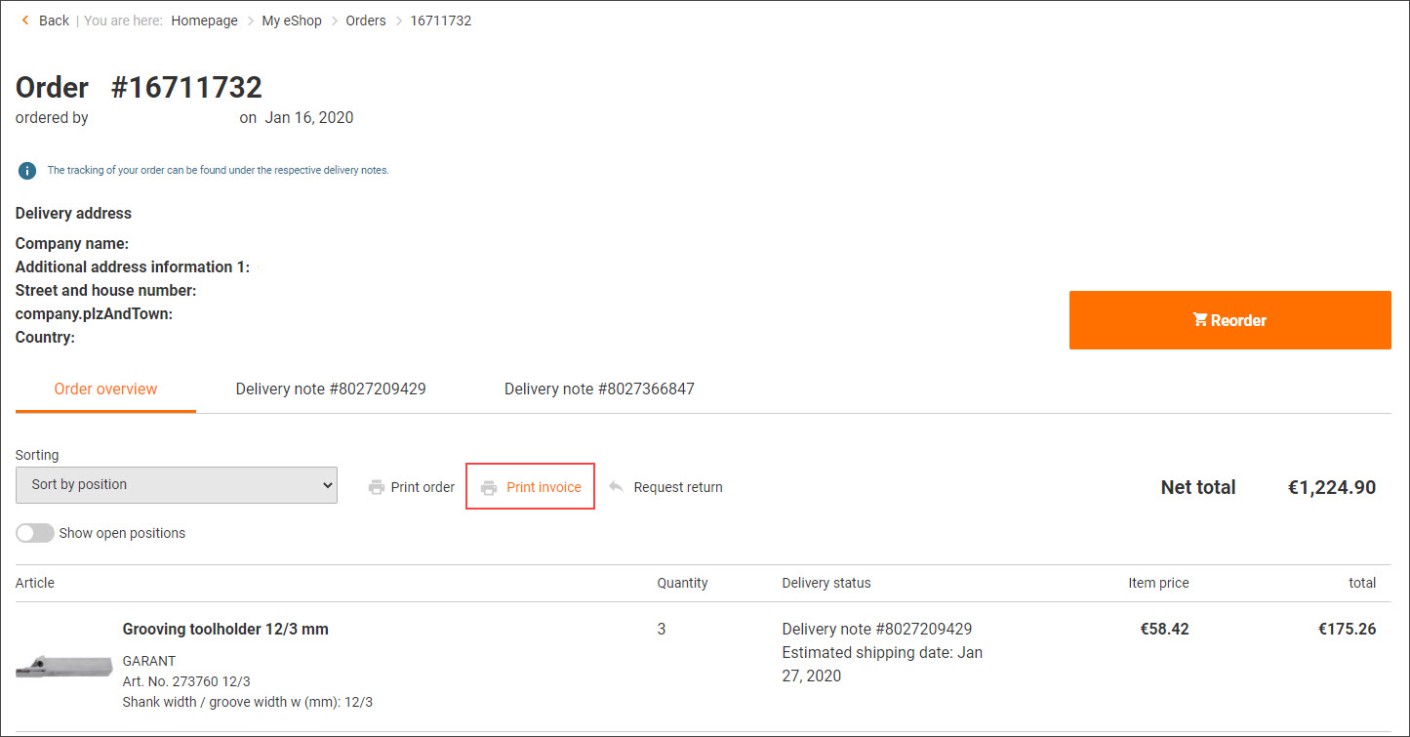
Task: Click the Request return arrow icon
Action: coord(616,487)
